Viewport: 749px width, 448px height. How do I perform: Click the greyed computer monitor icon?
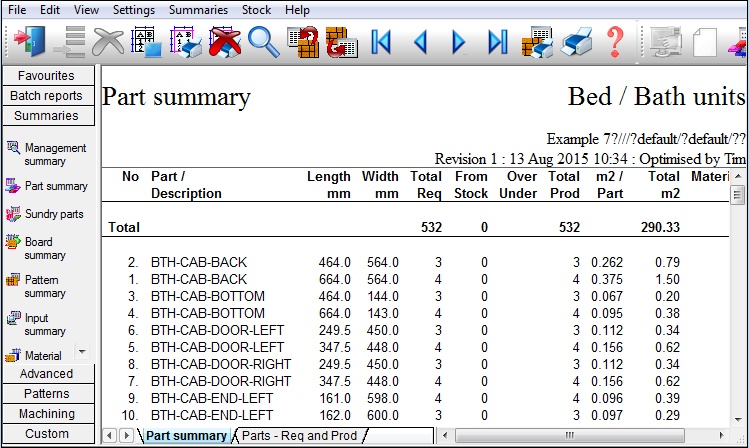point(665,42)
